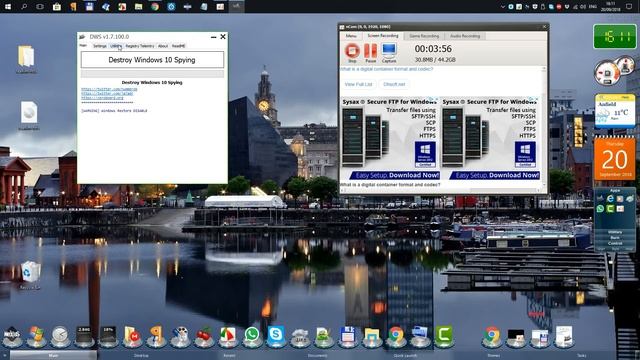
Task: Select the Quick Launch tab of the dock
Action: click(405, 356)
